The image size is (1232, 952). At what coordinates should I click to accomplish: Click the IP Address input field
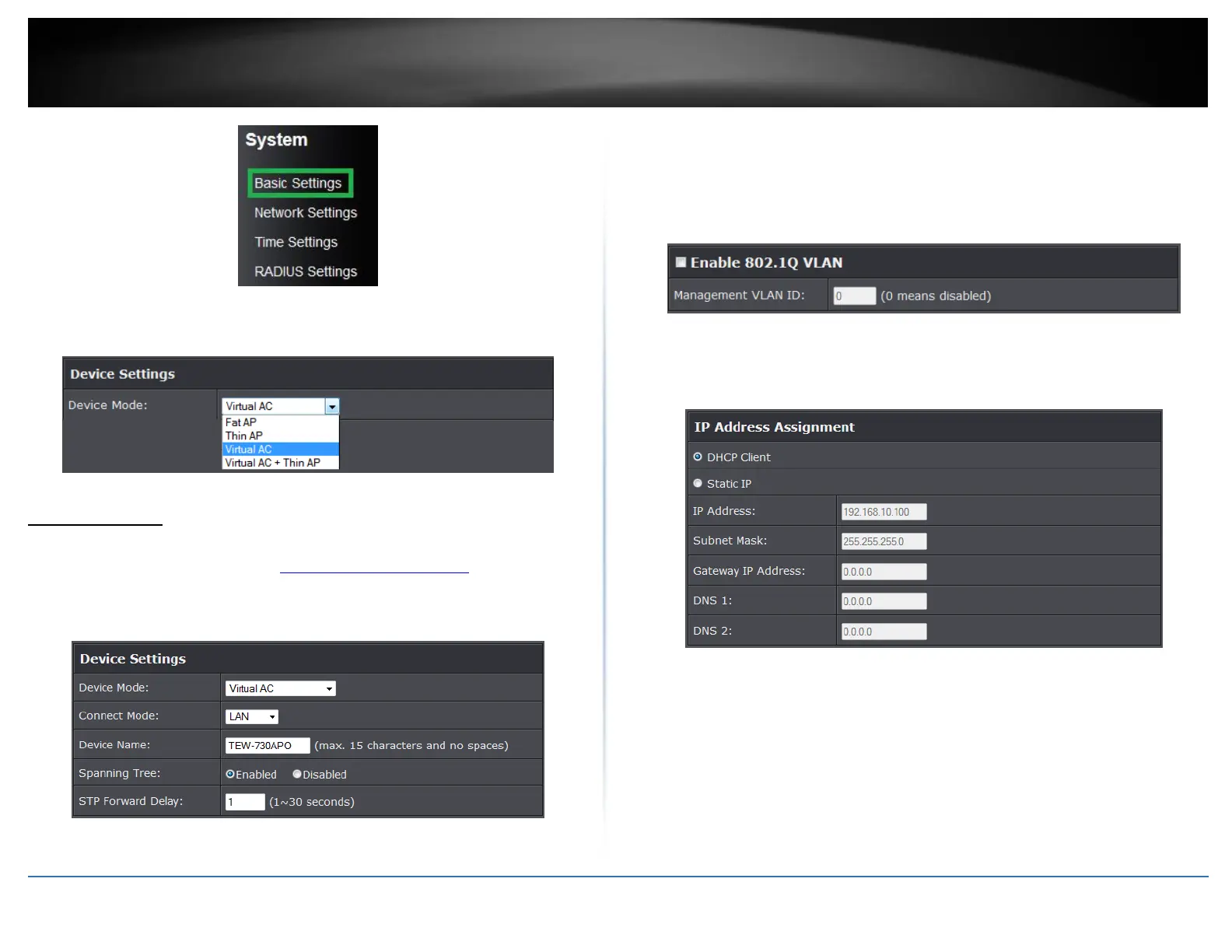coord(884,512)
